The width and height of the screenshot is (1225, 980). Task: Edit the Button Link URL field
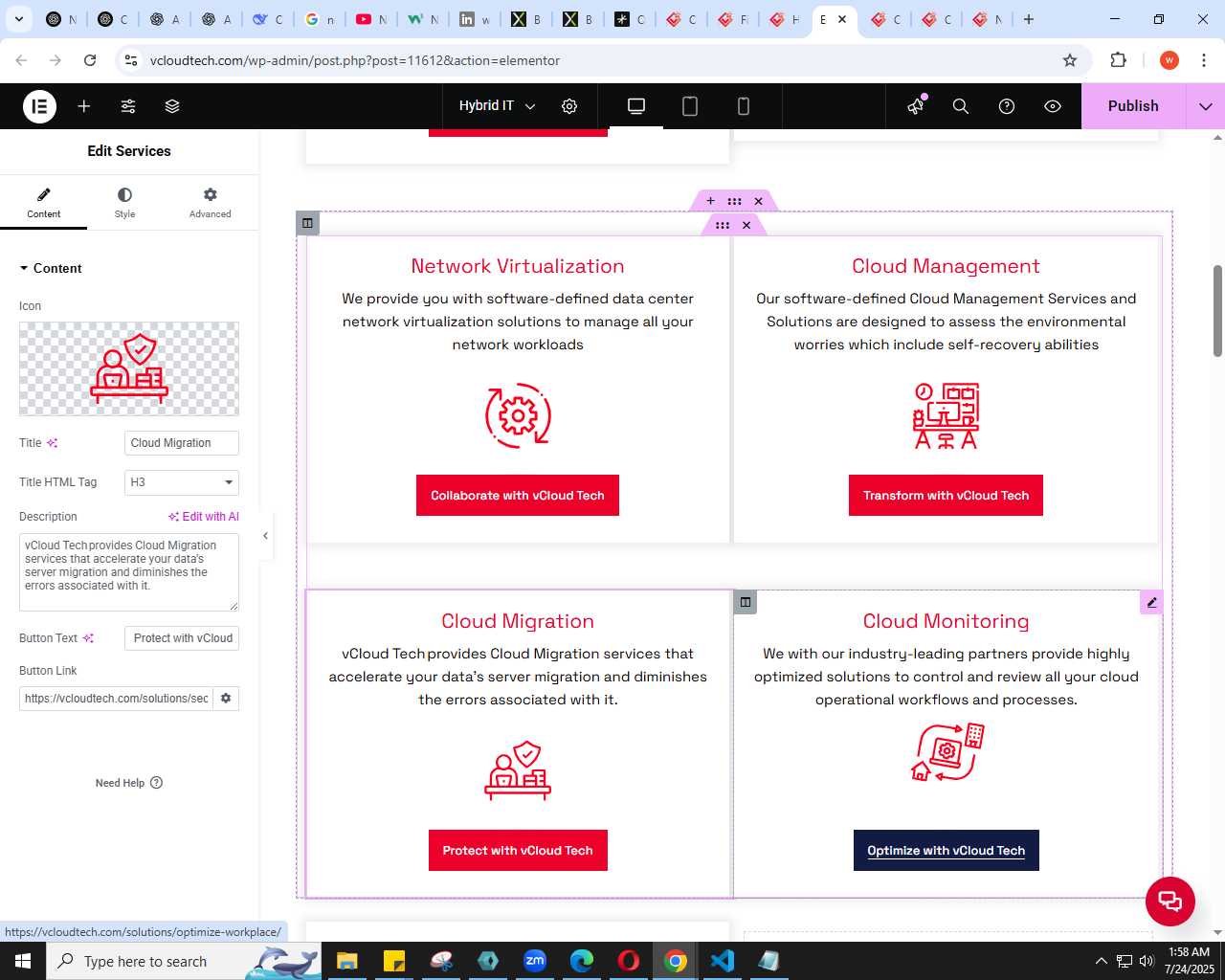(116, 699)
